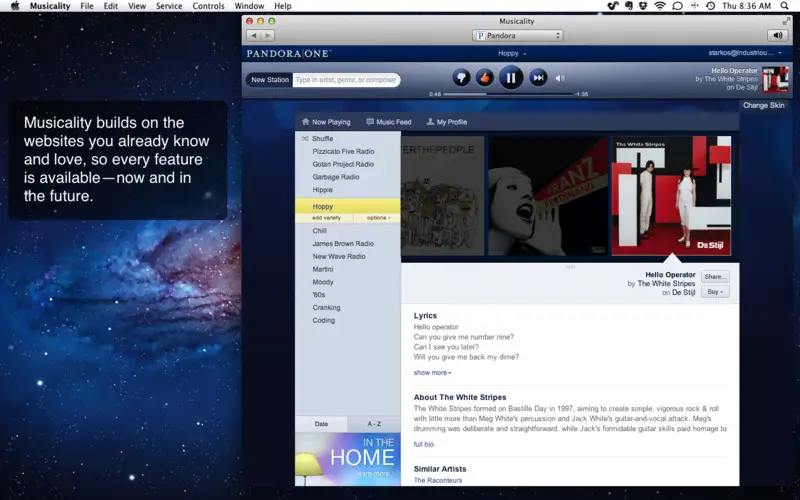Click the Foster the People album cover

coord(442,195)
